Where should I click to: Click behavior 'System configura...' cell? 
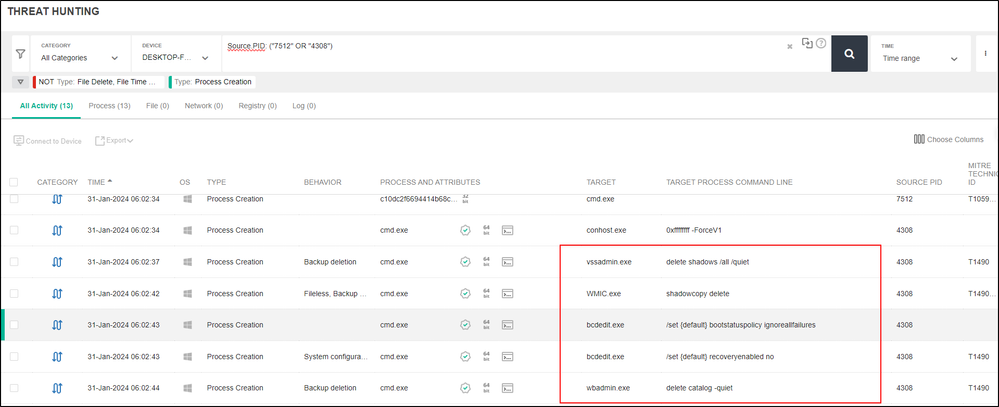pyautogui.click(x=336, y=357)
